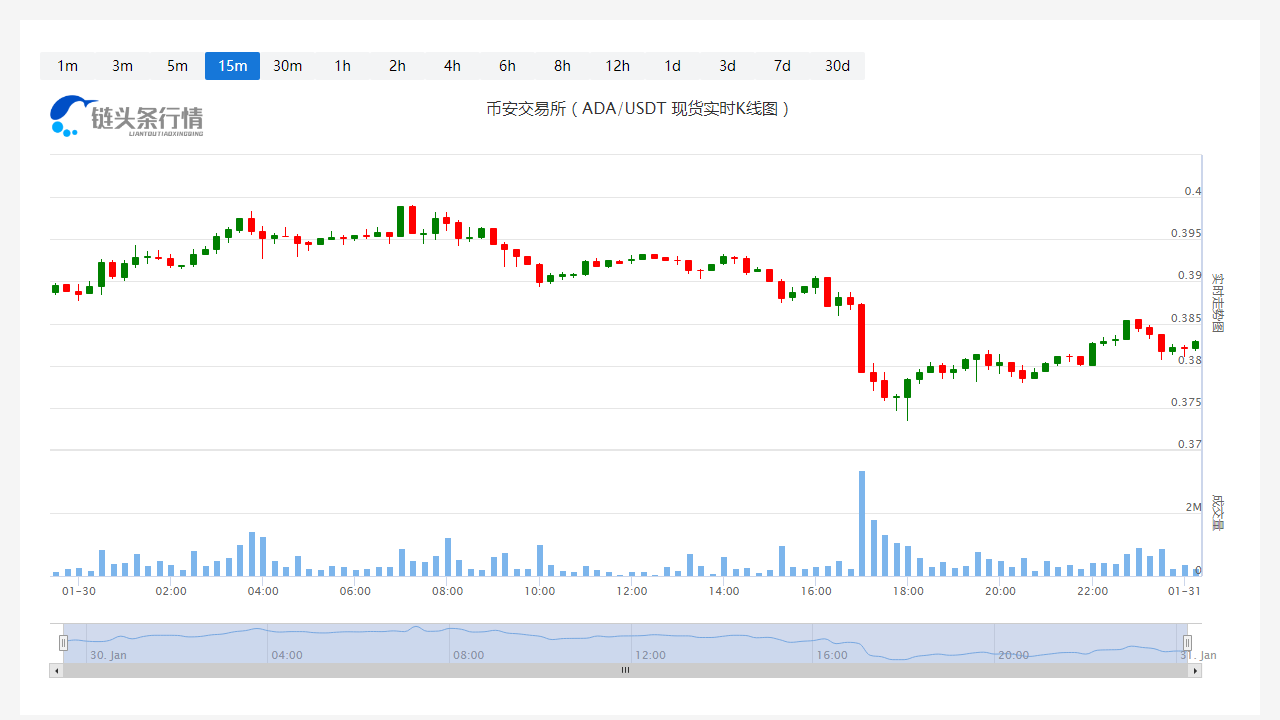This screenshot has height=720, width=1280.
Task: Click the 2M volume axis label
Action: (1194, 507)
